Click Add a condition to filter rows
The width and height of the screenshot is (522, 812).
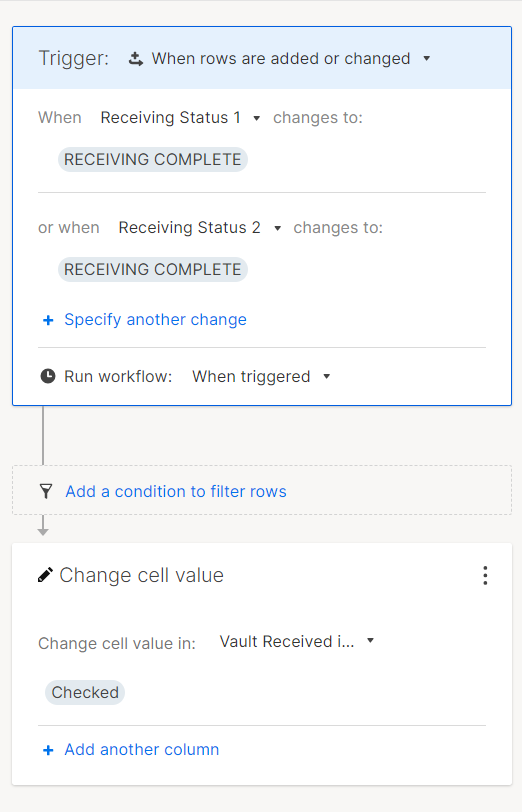[x=176, y=491]
